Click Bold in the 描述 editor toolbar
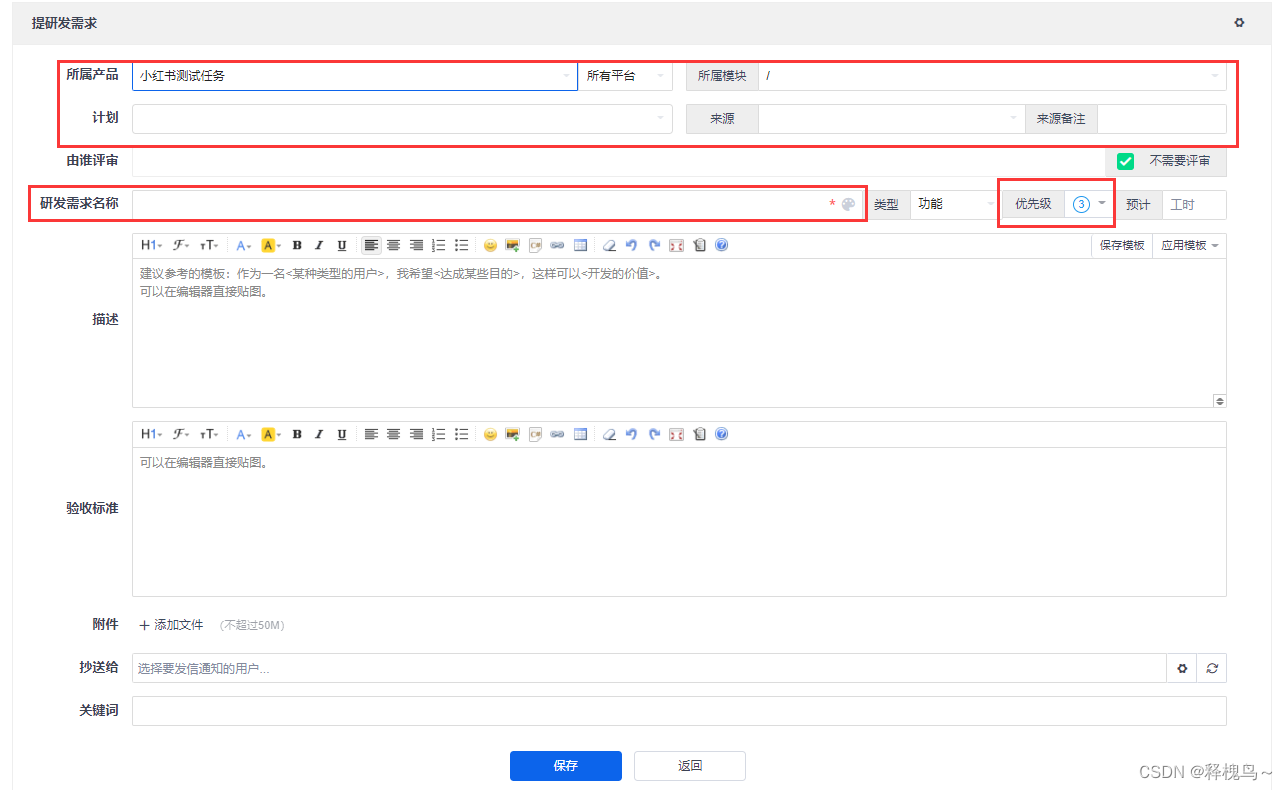The width and height of the screenshot is (1288, 790). click(x=297, y=245)
